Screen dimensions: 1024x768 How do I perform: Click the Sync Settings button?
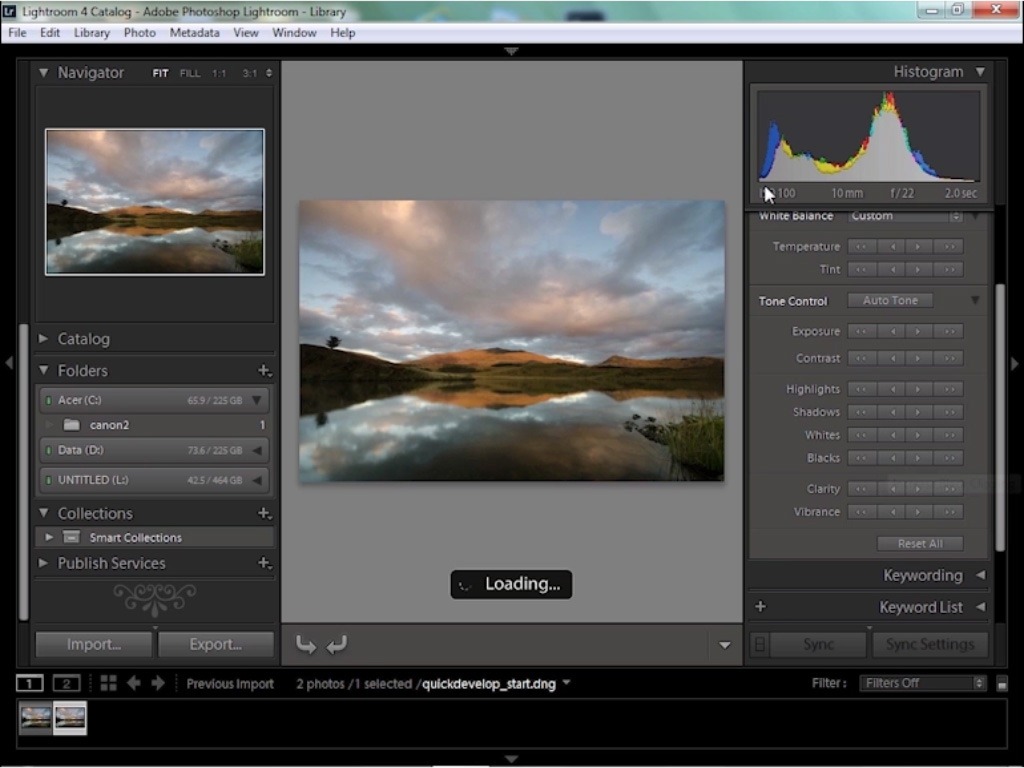930,645
